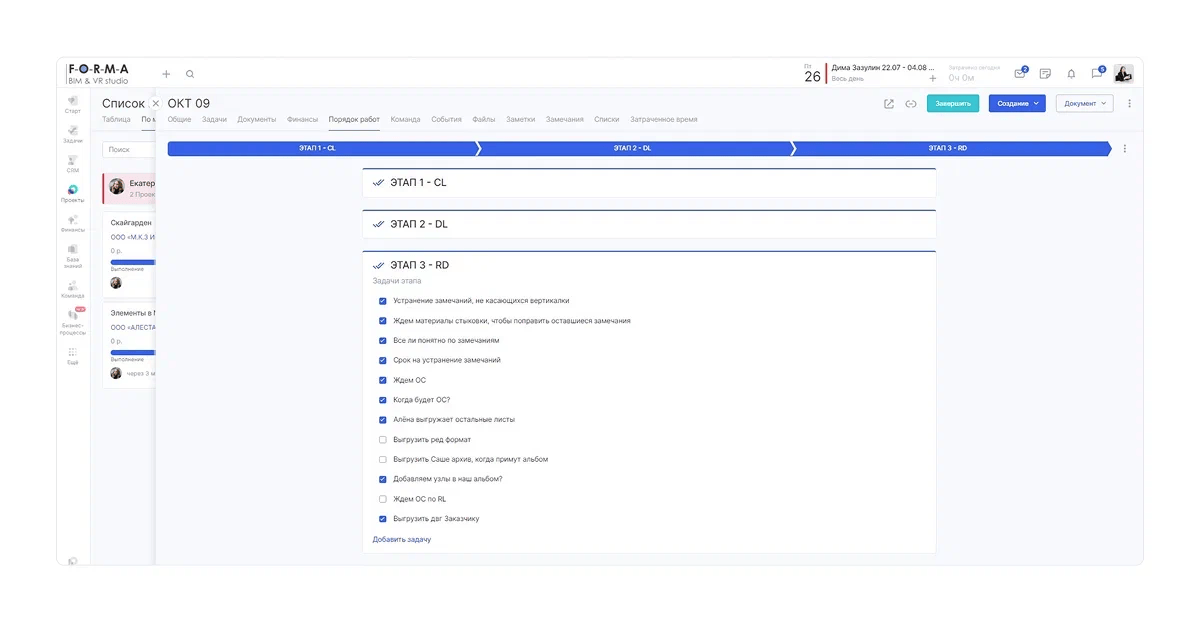The height and width of the screenshot is (622, 1200).
Task: Open the notifications bell icon
Action: tap(1071, 74)
